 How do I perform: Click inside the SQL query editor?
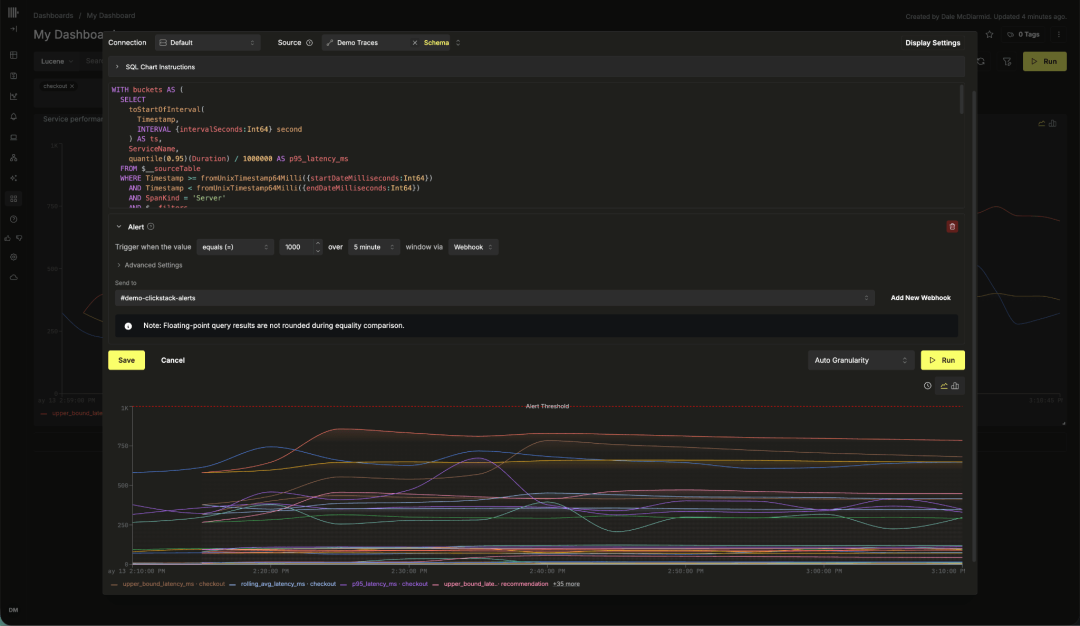tap(534, 145)
